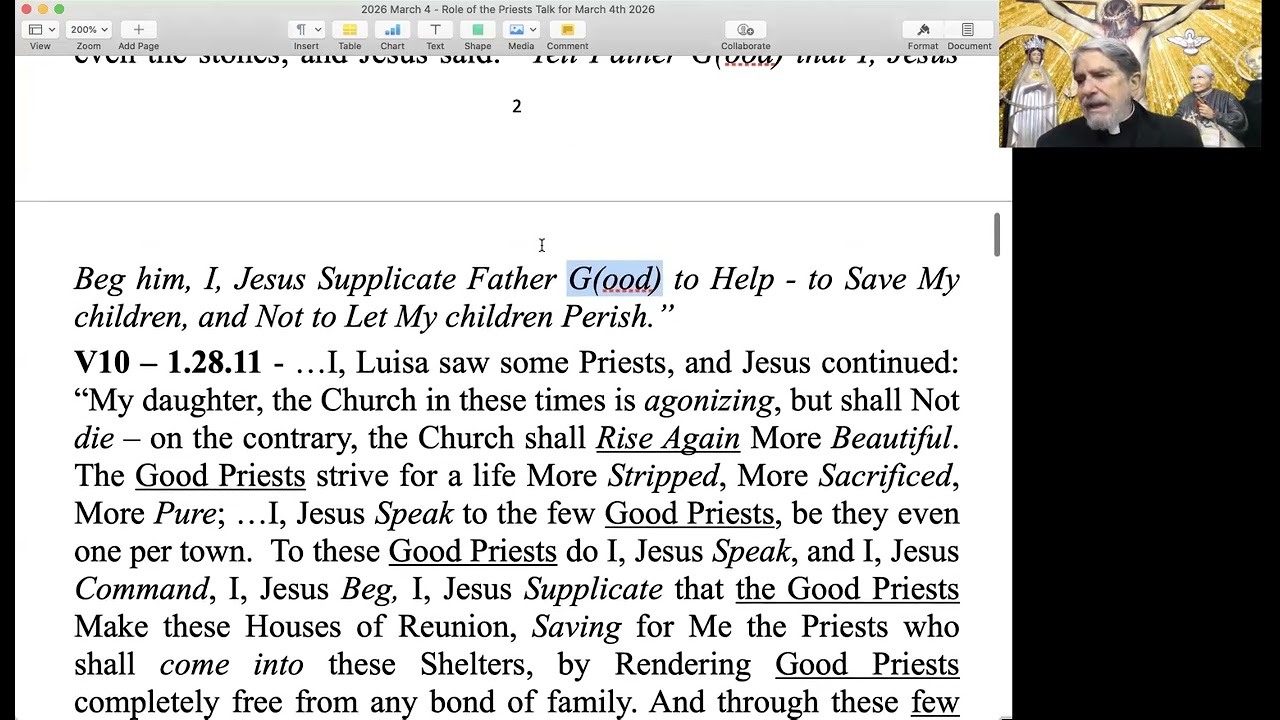The height and width of the screenshot is (720, 1280).
Task: Click the underlined word few at line end
Action: tap(935, 703)
